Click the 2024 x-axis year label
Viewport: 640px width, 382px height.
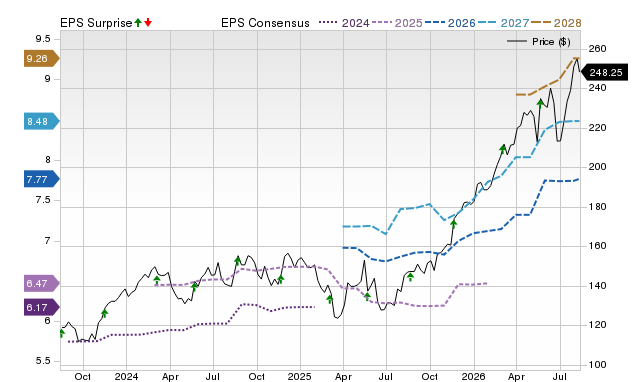126,376
